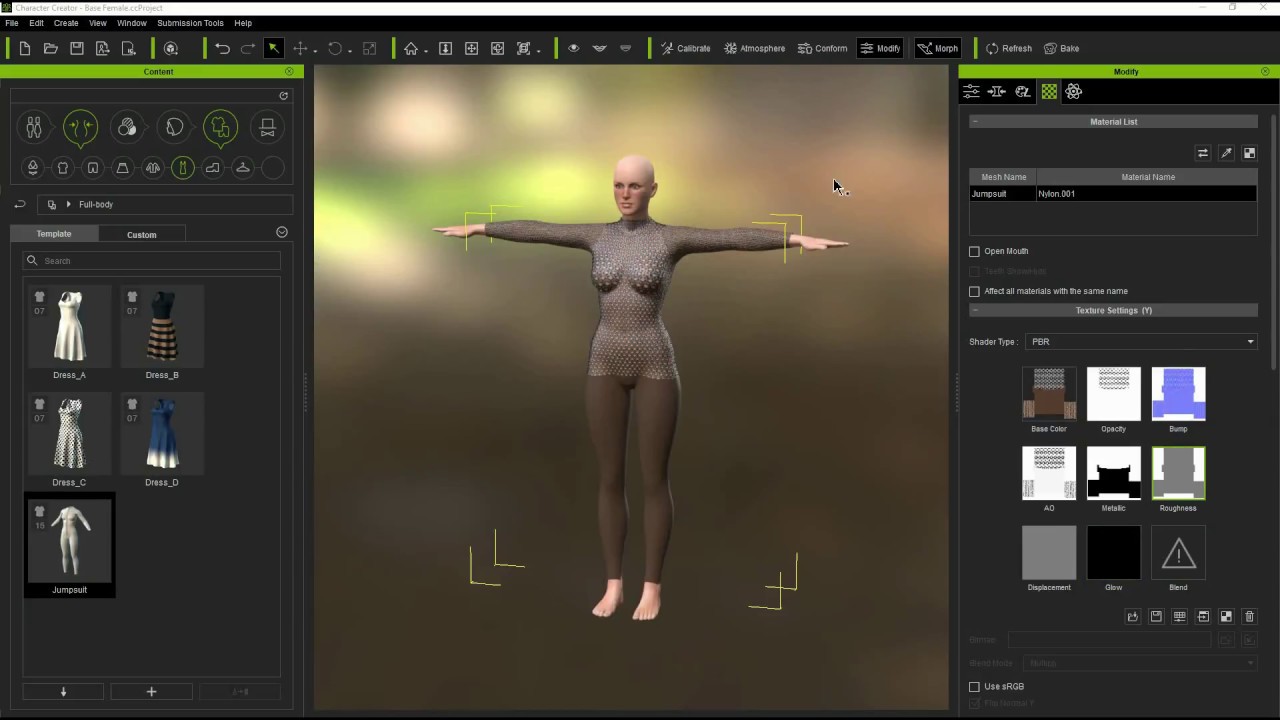Image resolution: width=1280 pixels, height=720 pixels.
Task: Click the material eyedropper picker icon
Action: tap(1226, 153)
